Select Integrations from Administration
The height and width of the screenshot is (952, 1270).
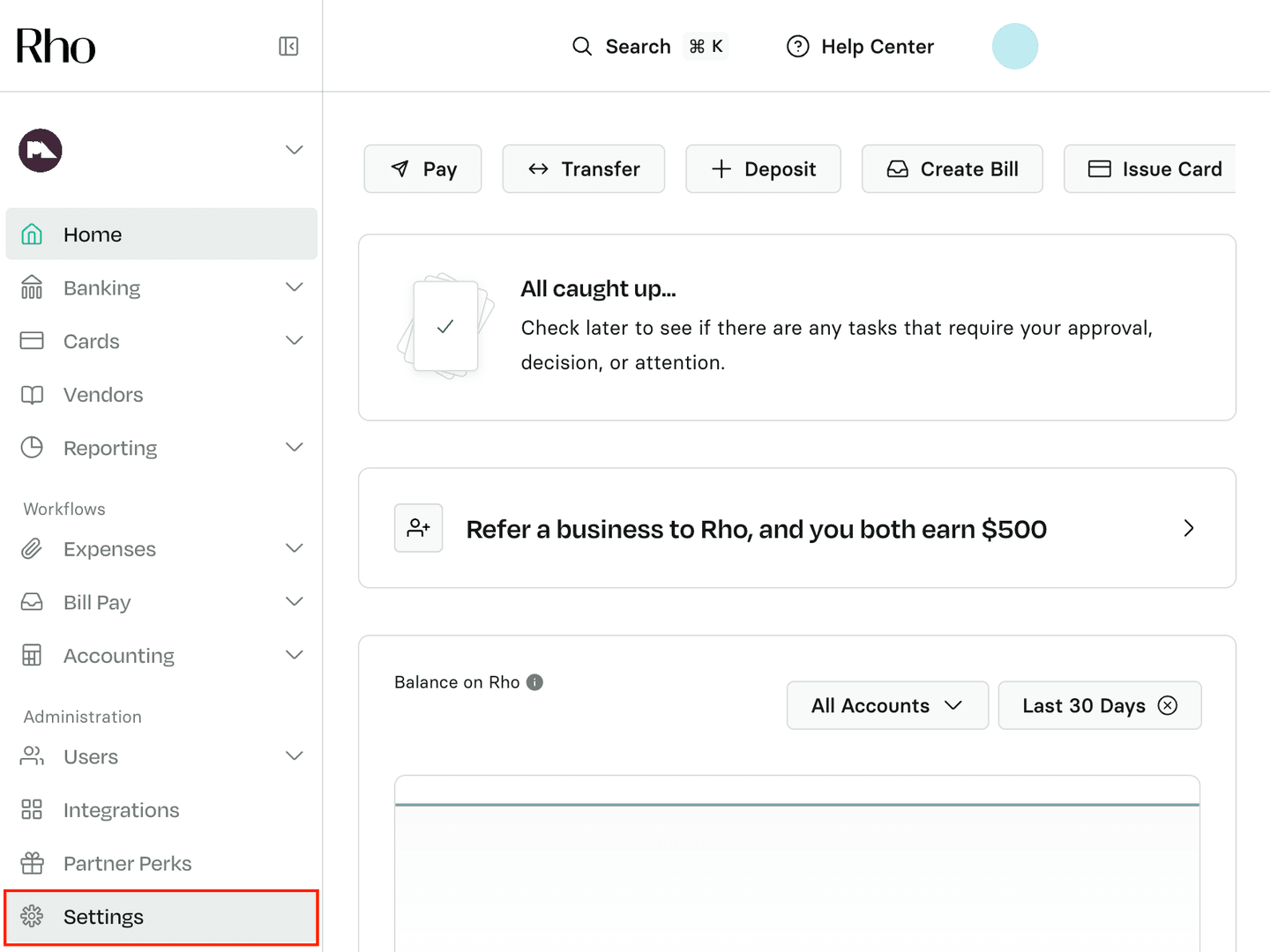click(121, 810)
